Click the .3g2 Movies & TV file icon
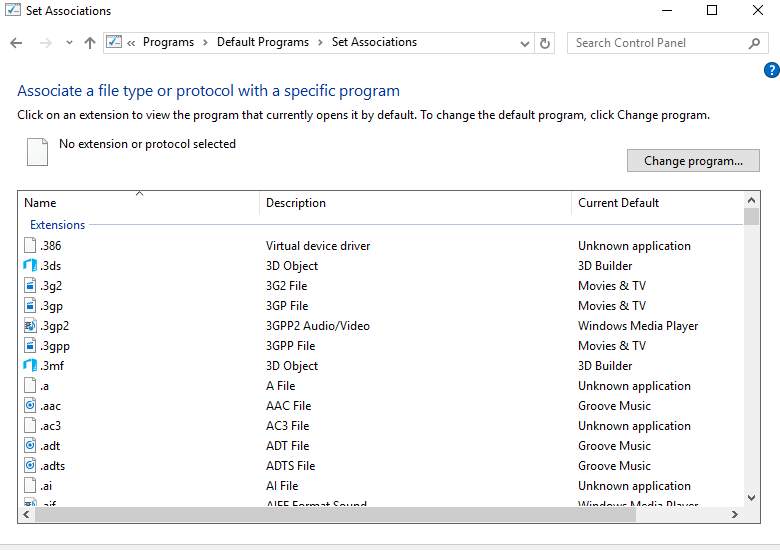780x550 pixels. click(30, 285)
